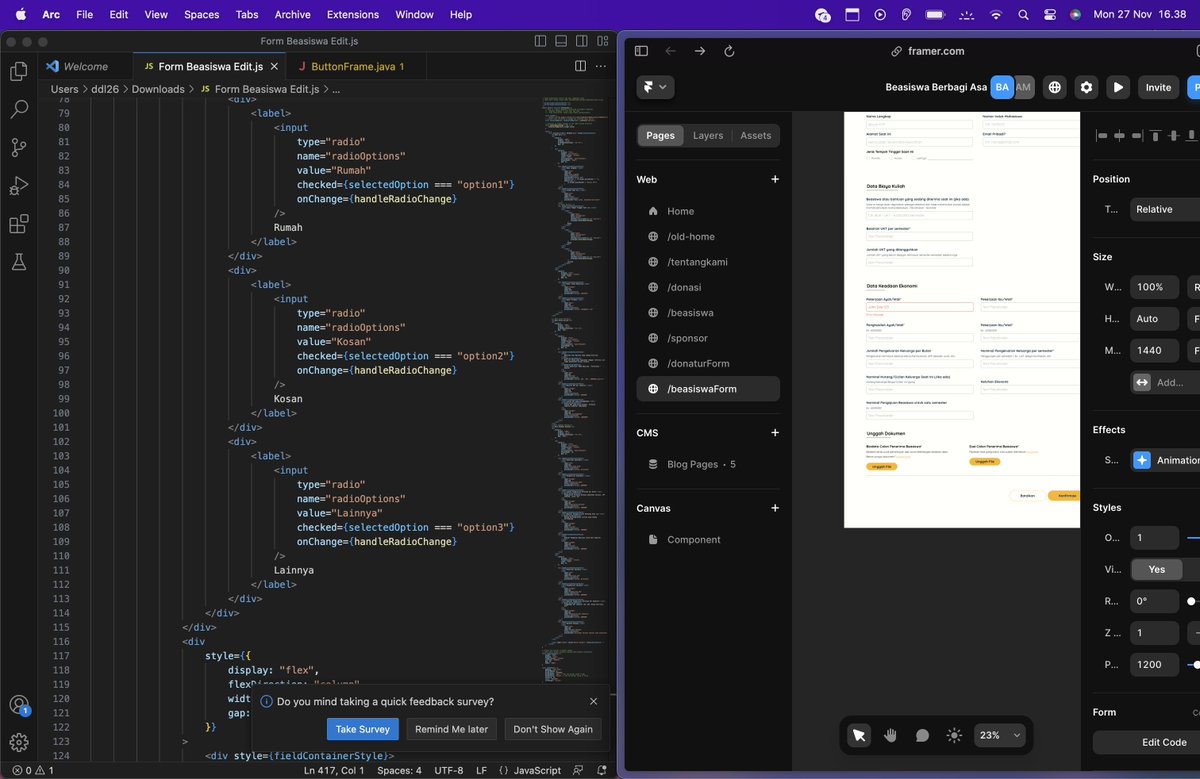
Task: Toggle the VS Code primary sidebar layout
Action: (540, 41)
